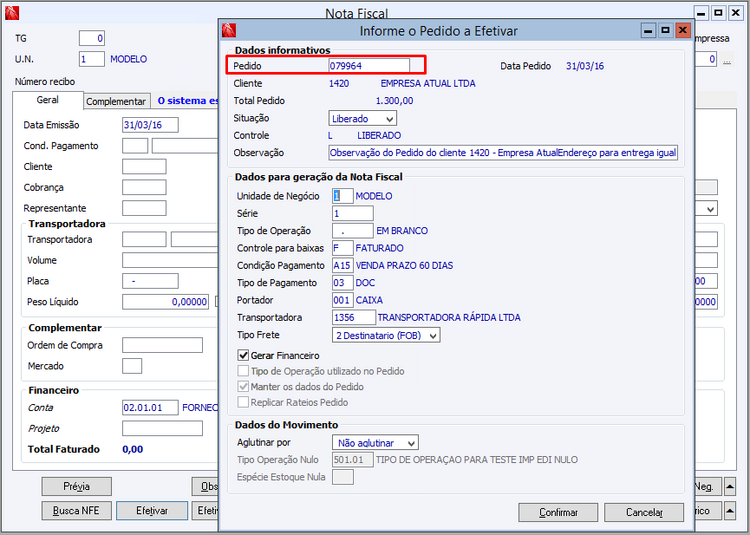Close the Informe o Pedido a Efetivar dialog

pyautogui.click(x=683, y=31)
